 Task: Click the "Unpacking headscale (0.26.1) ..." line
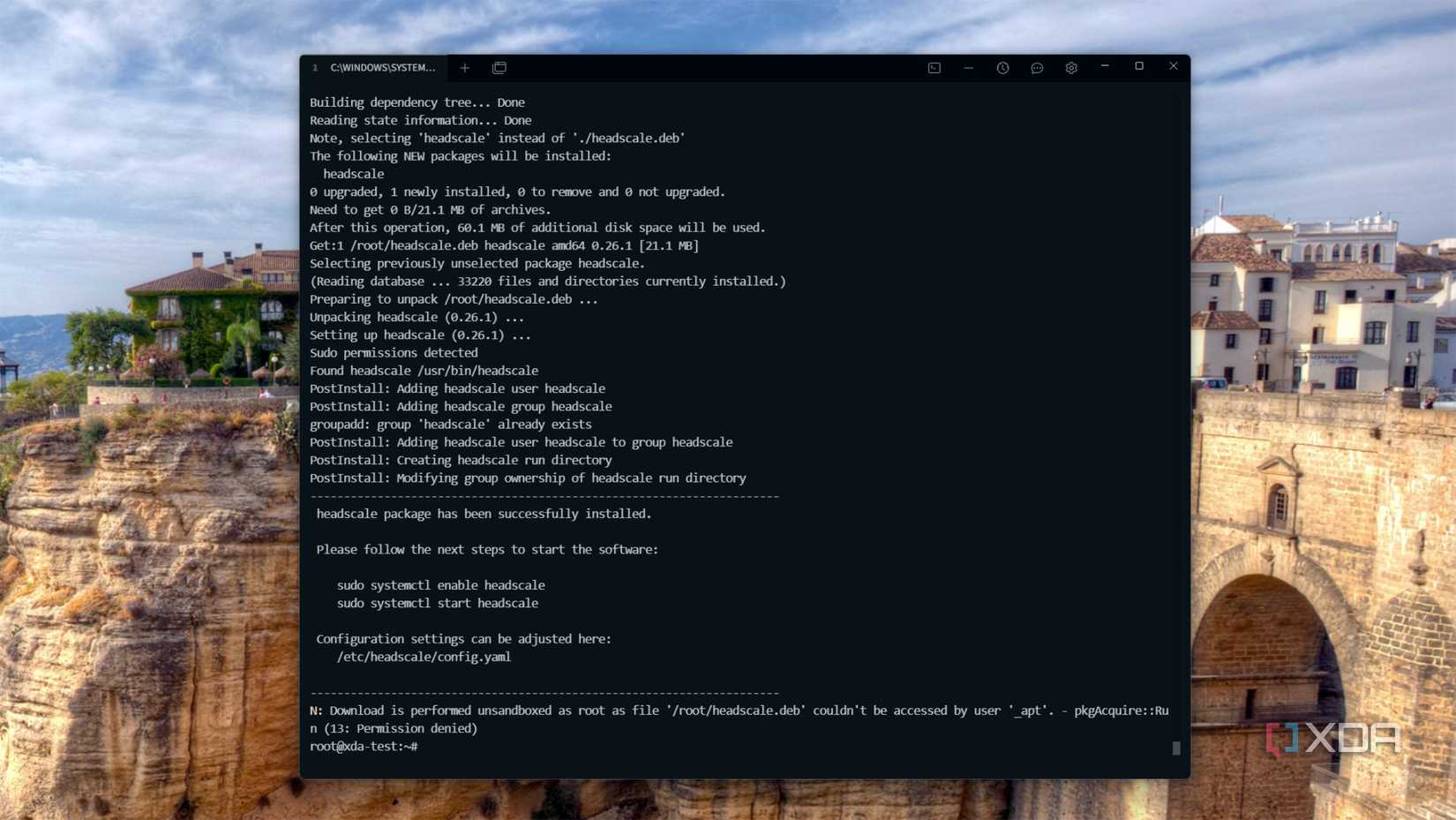417,317
